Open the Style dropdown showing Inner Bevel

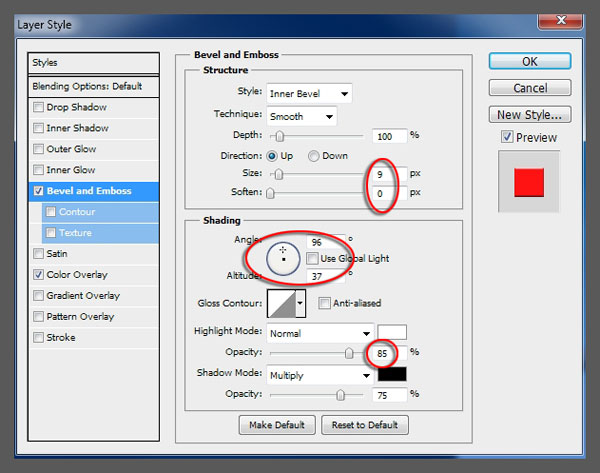pyautogui.click(x=309, y=94)
